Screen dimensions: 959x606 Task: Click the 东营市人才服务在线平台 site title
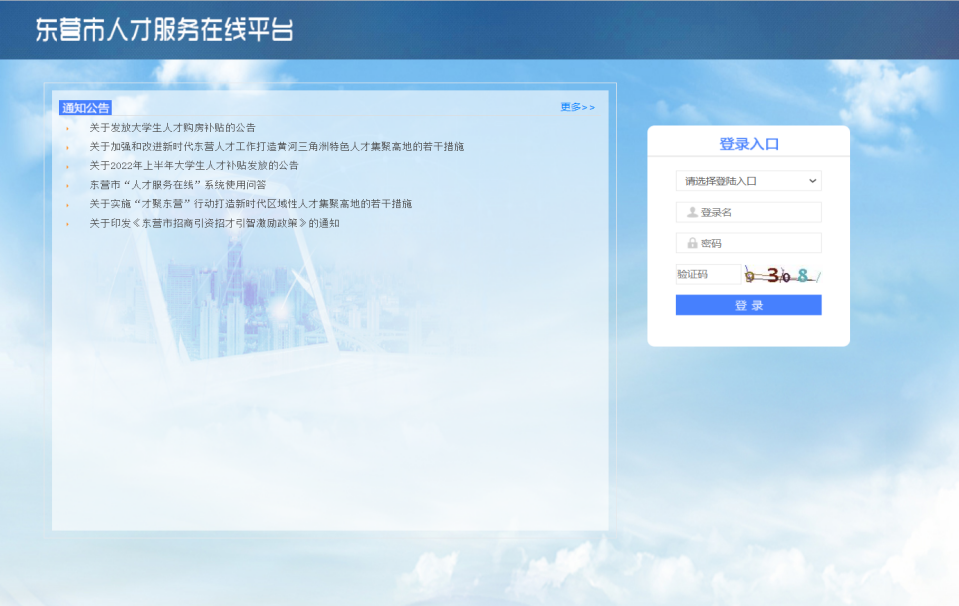pos(165,30)
